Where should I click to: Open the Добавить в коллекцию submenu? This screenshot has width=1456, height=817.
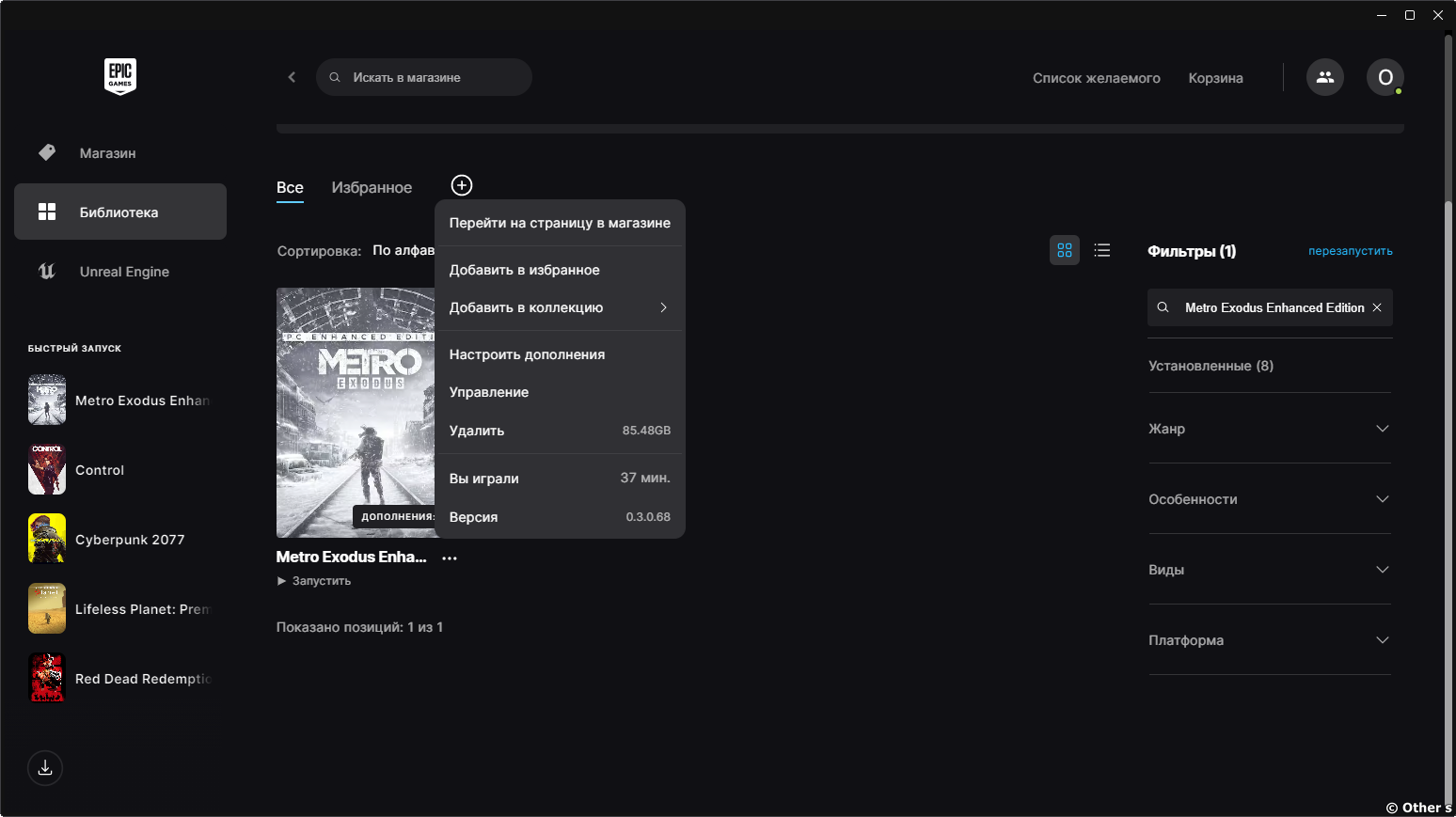point(560,307)
